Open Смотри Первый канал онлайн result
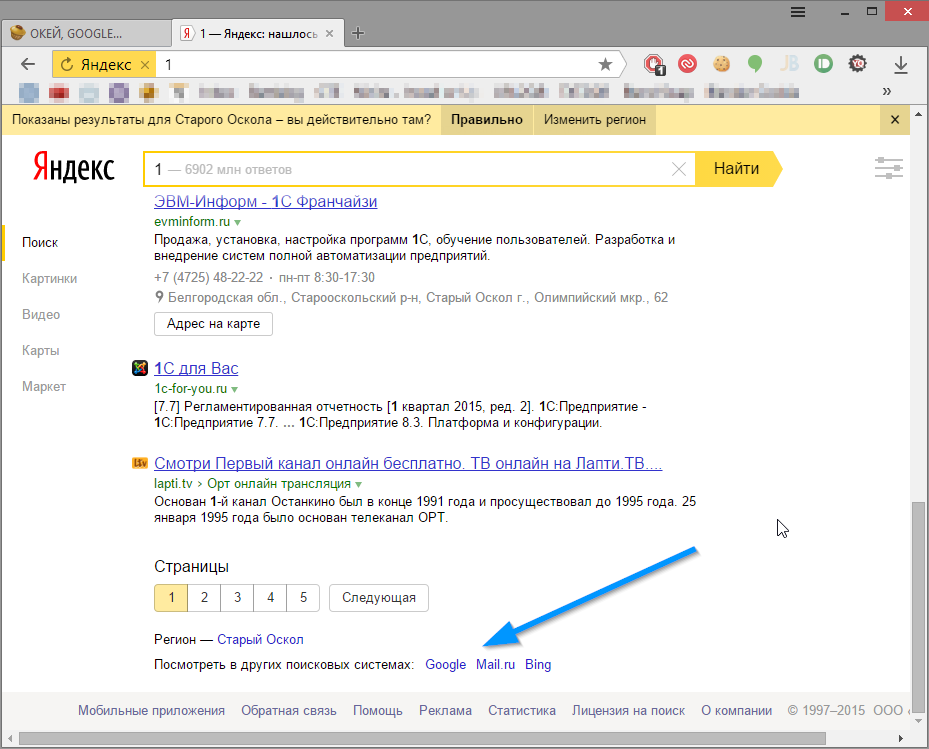 (408, 463)
